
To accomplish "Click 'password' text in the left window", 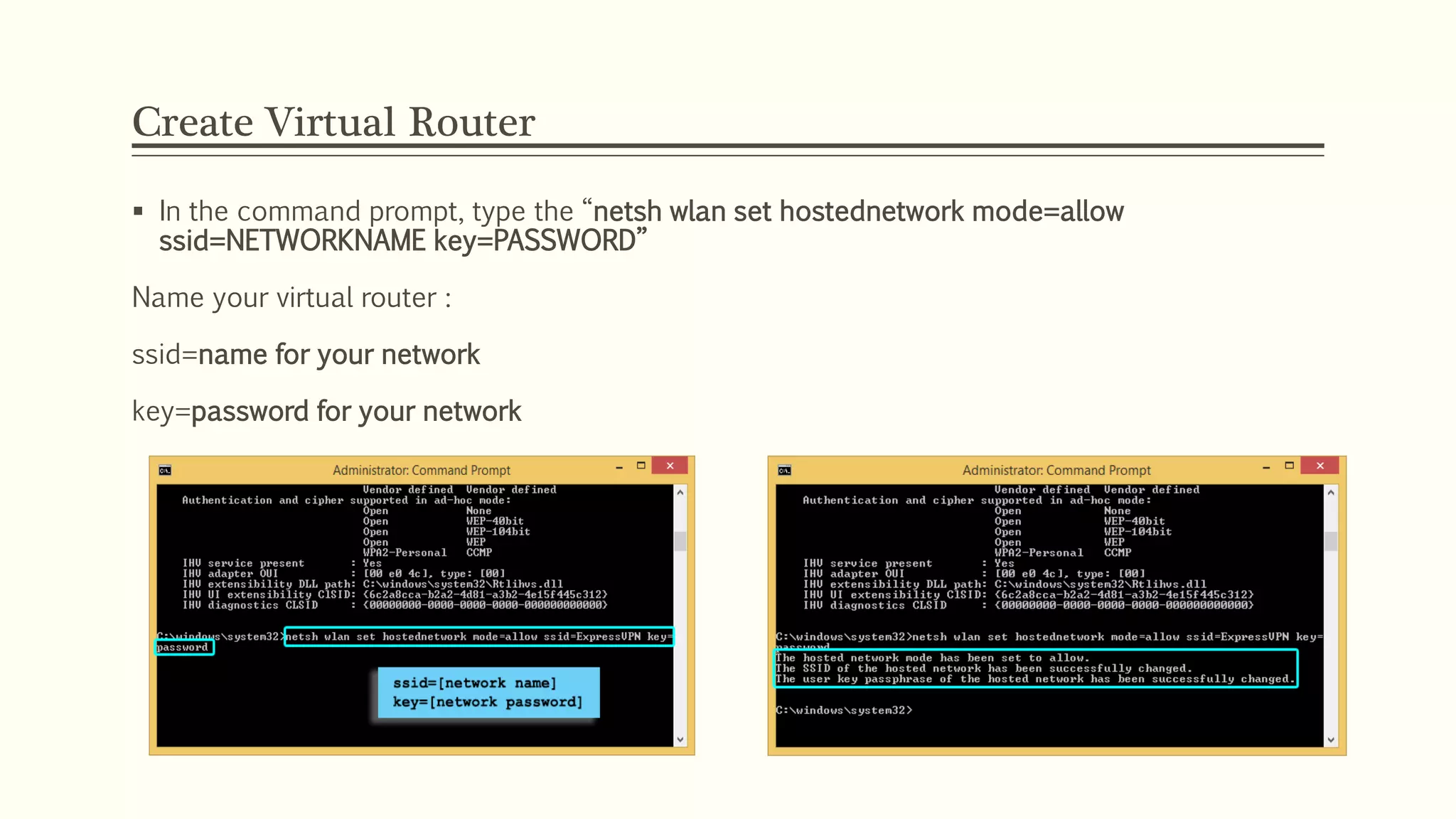I will 183,647.
